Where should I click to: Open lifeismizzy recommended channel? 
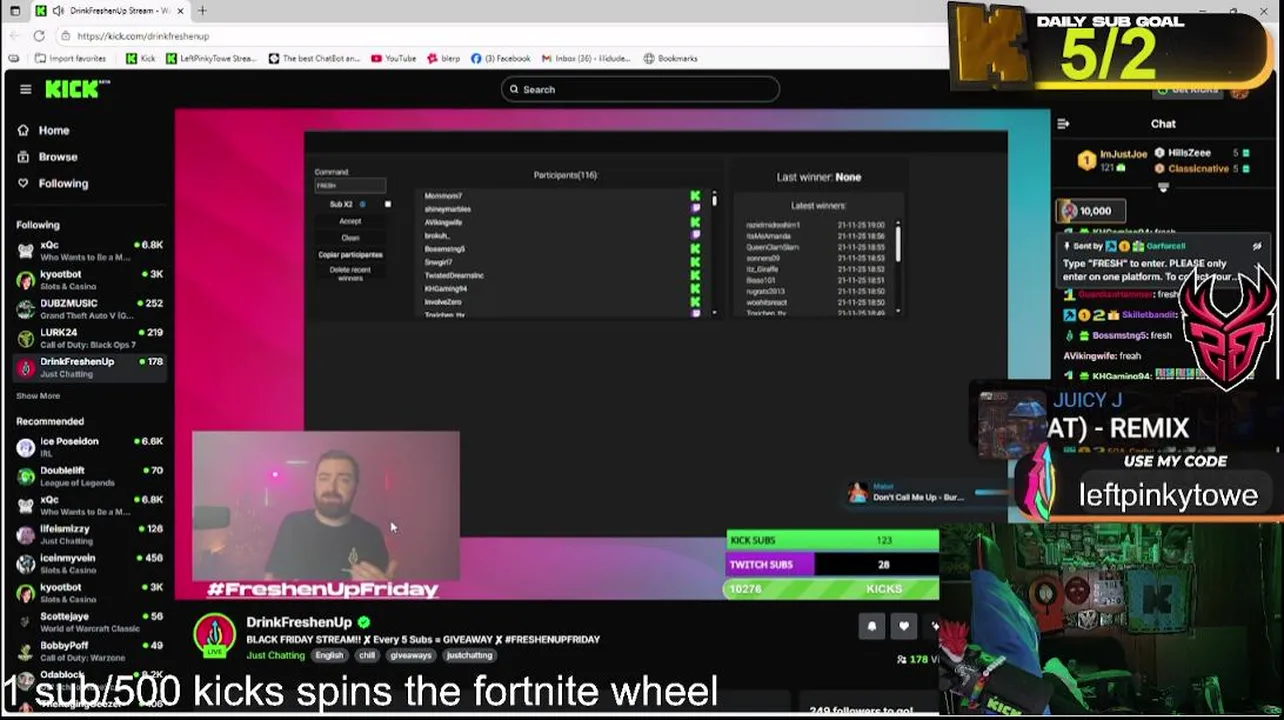[90, 534]
